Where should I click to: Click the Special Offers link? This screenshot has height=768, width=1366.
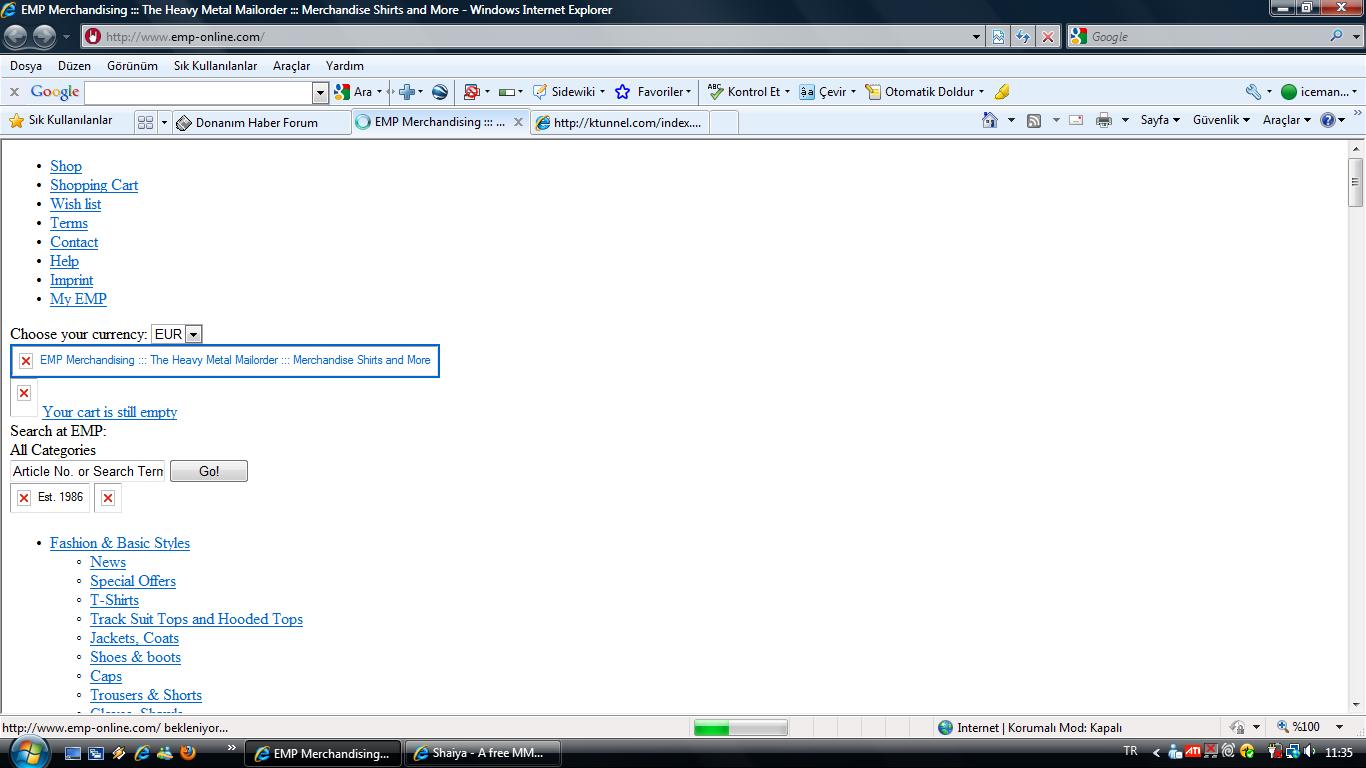[133, 581]
